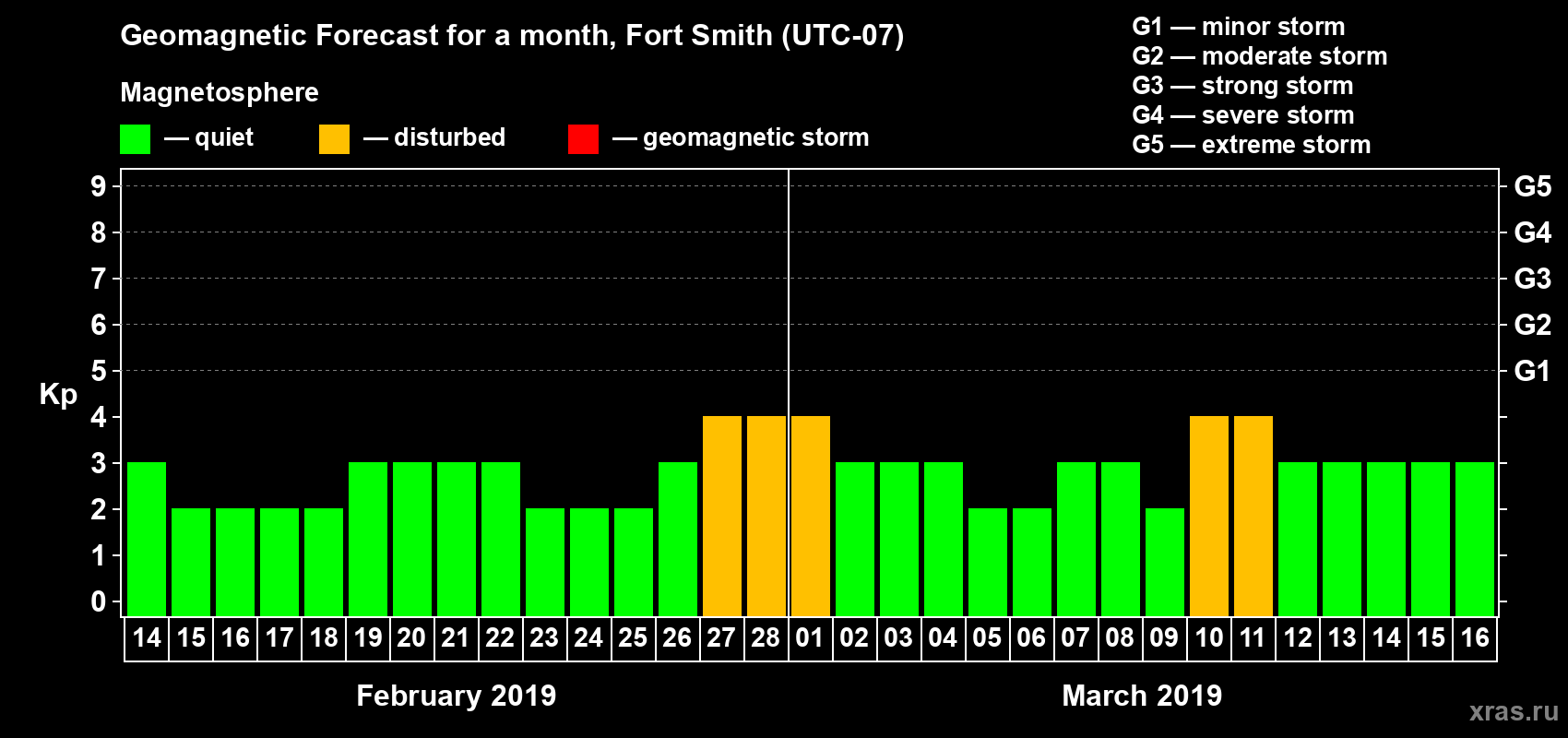Select the green bar for March 07

pyautogui.click(x=1076, y=539)
